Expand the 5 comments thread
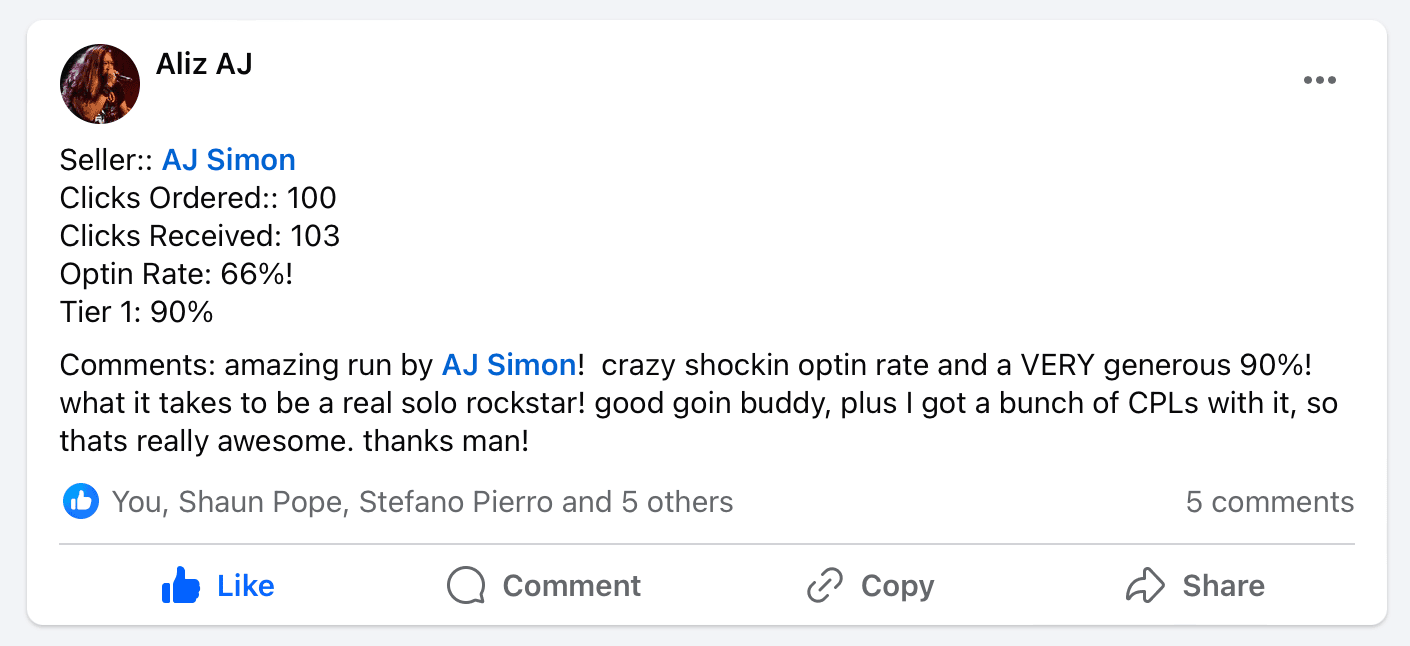 [x=1269, y=502]
